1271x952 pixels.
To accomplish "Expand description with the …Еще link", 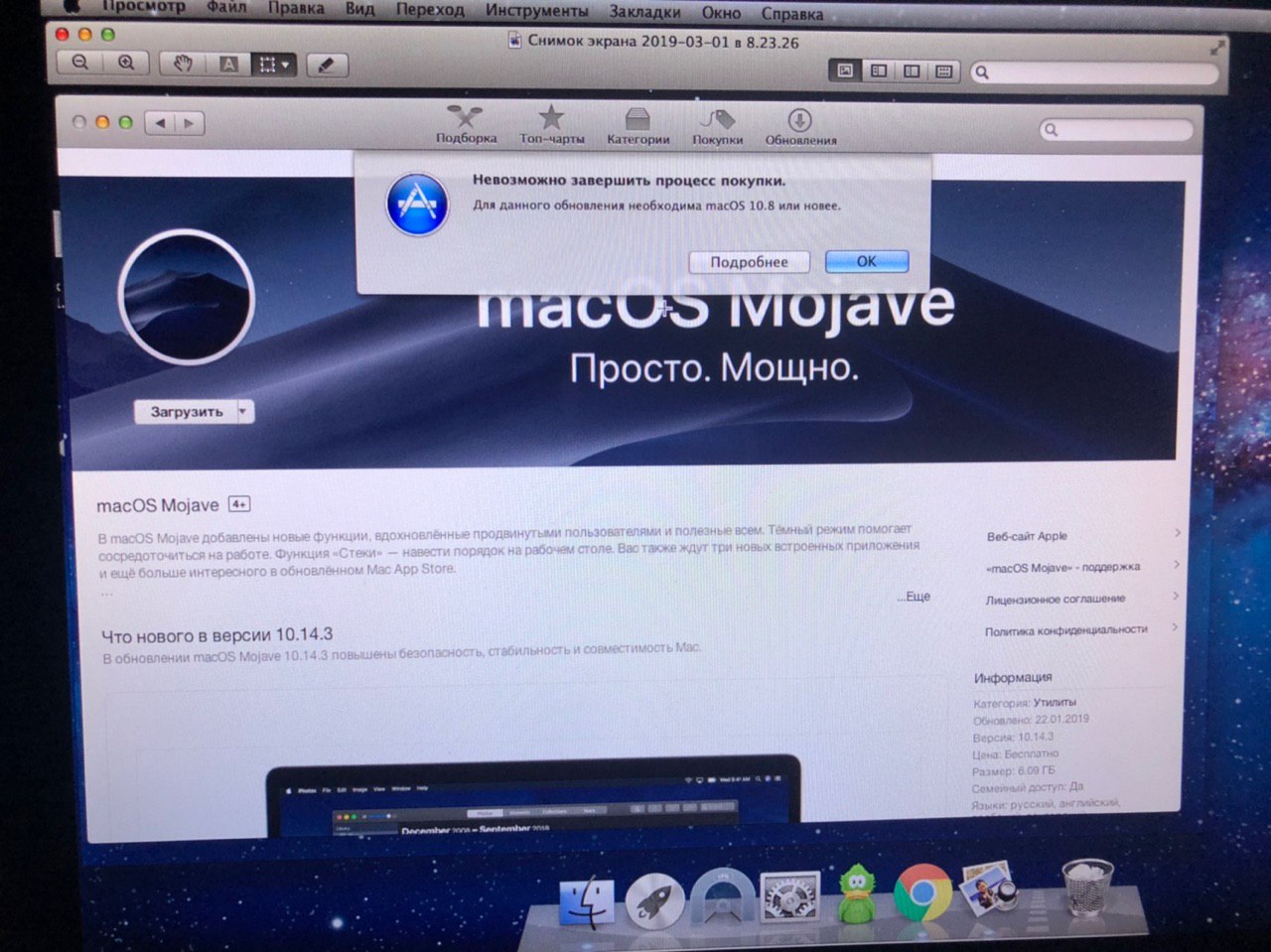I will tap(915, 596).
